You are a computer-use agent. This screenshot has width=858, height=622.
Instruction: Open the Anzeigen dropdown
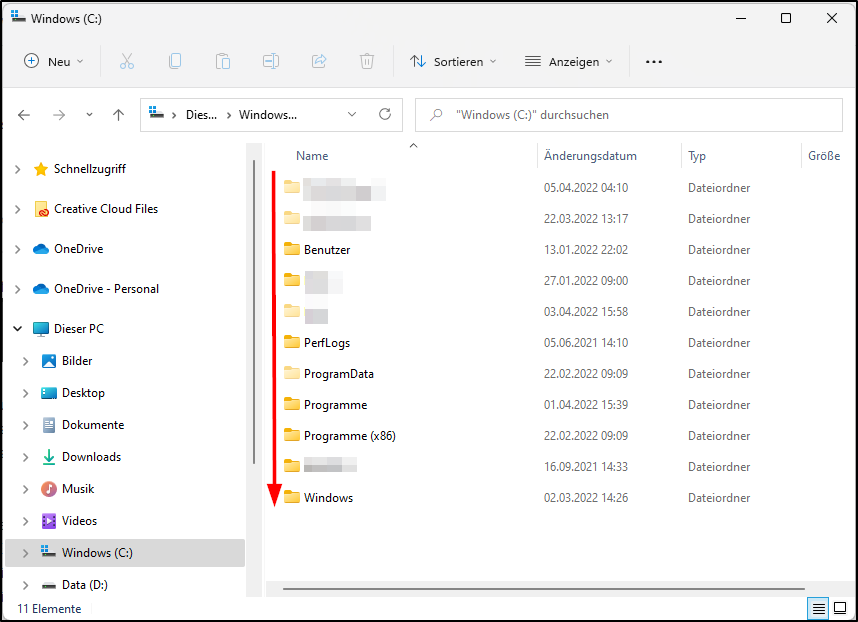coord(569,61)
